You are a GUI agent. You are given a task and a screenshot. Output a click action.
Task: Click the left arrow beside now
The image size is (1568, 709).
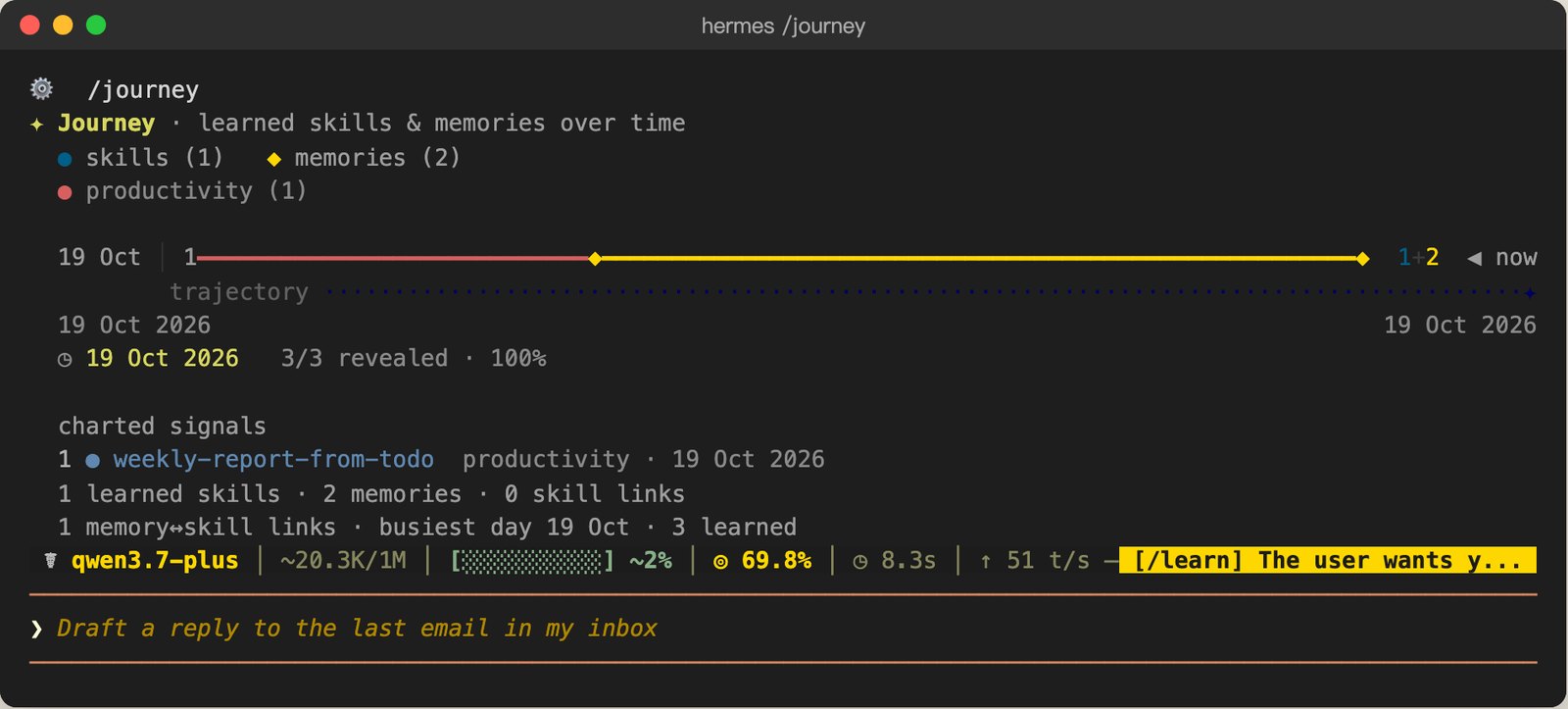(x=1474, y=259)
